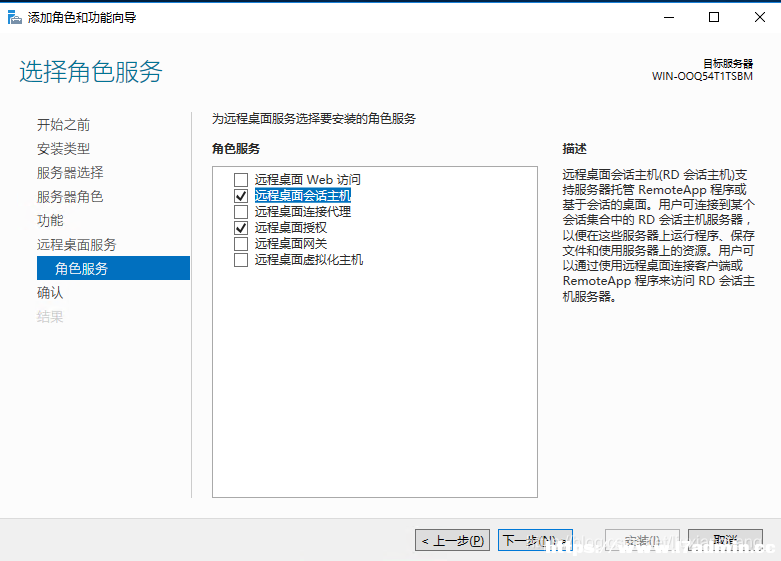Select 远程桌面虚拟化主机 checkbox
Image resolution: width=781 pixels, height=561 pixels.
(241, 260)
